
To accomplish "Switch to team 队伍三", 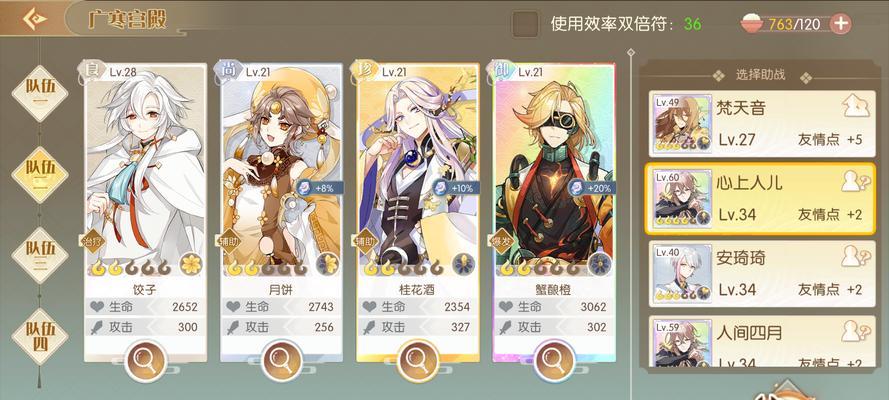I will (x=40, y=256).
